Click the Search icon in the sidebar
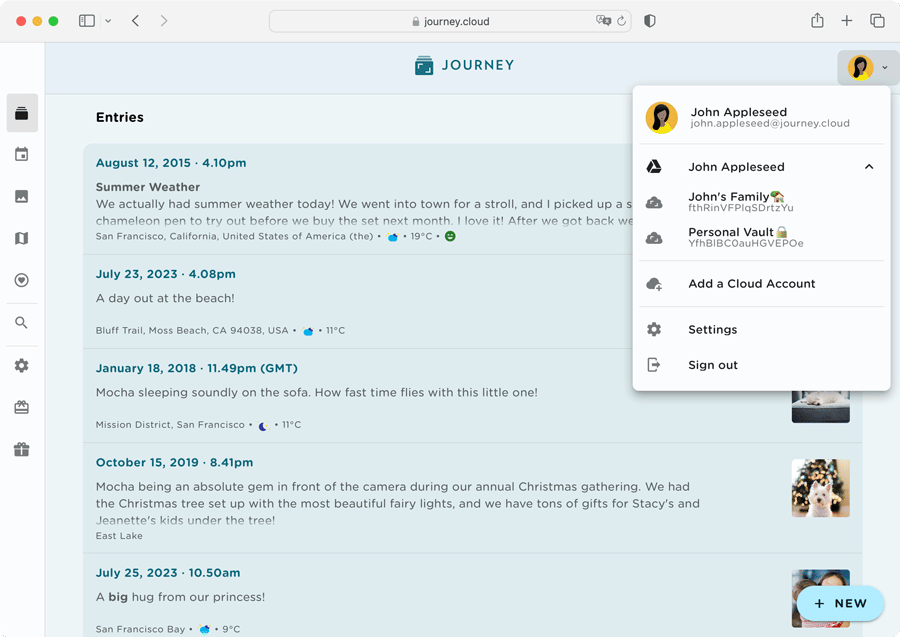900x637 pixels. click(21, 323)
